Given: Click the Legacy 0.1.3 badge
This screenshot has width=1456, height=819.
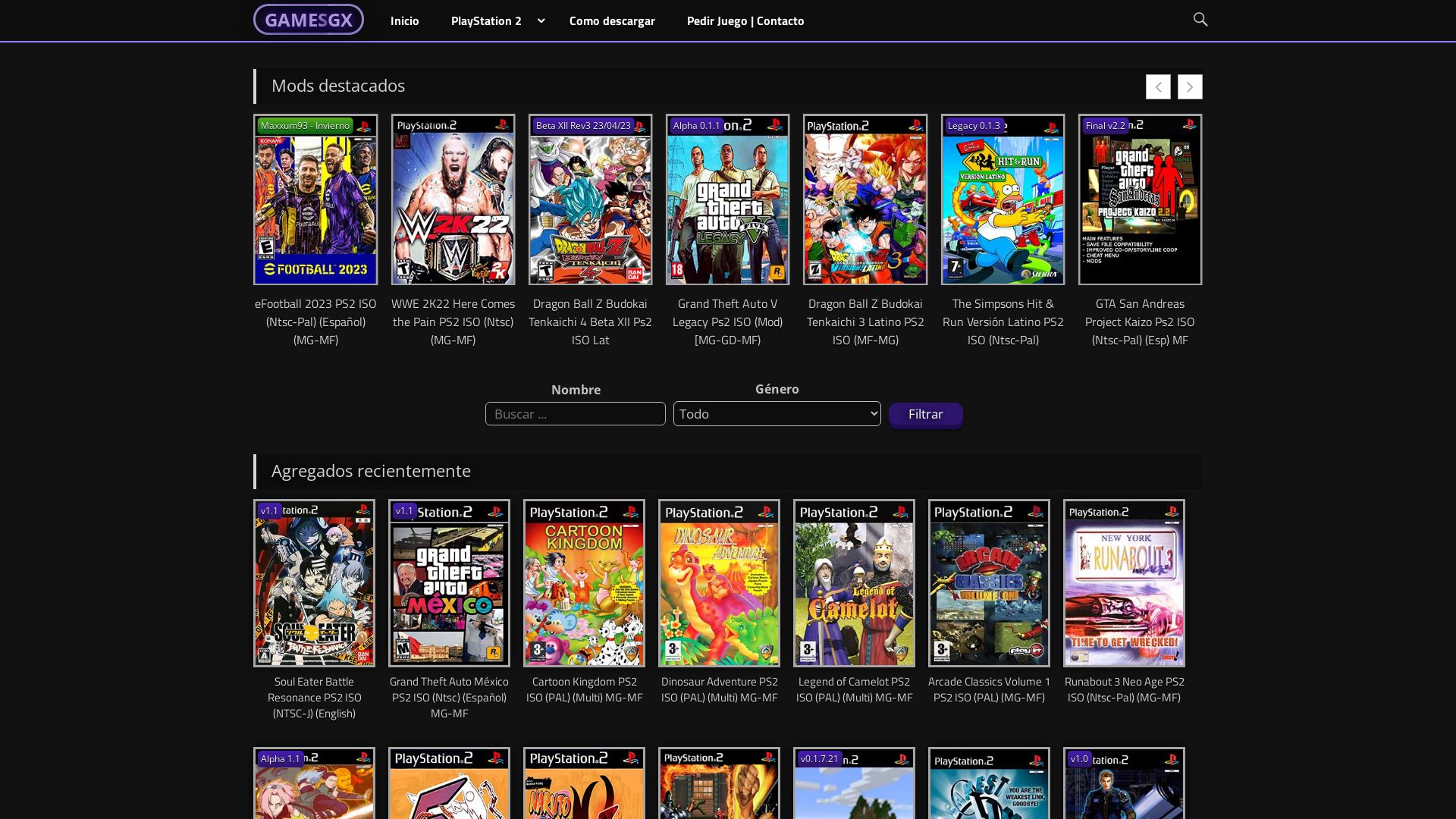Looking at the screenshot, I should (x=974, y=126).
